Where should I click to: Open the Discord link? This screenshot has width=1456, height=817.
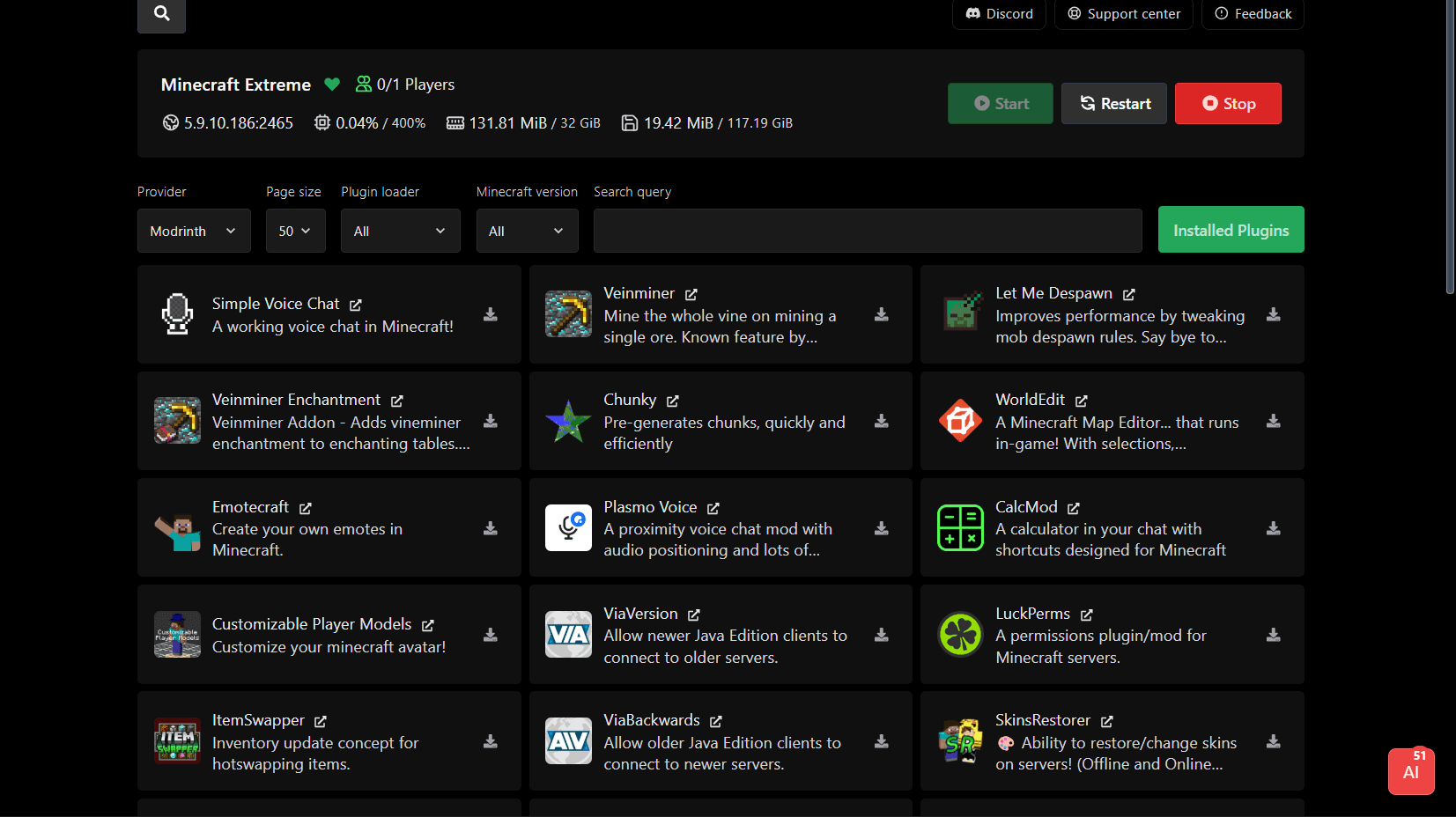coord(999,14)
